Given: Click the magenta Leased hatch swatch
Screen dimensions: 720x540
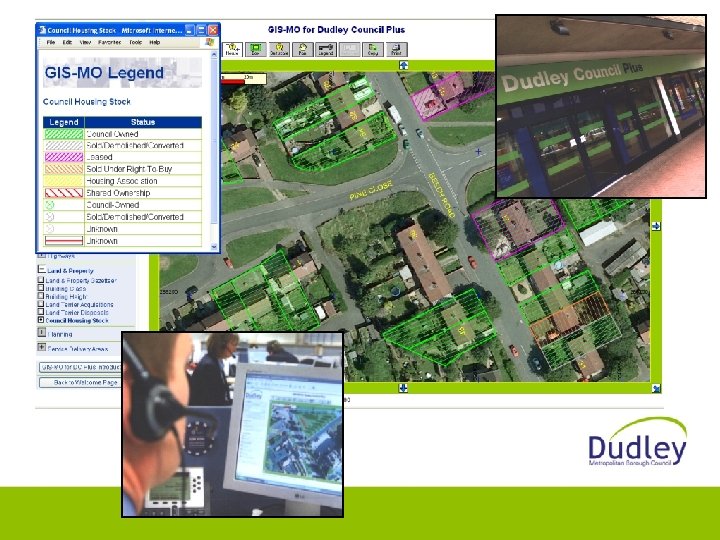Looking at the screenshot, I should [64, 157].
